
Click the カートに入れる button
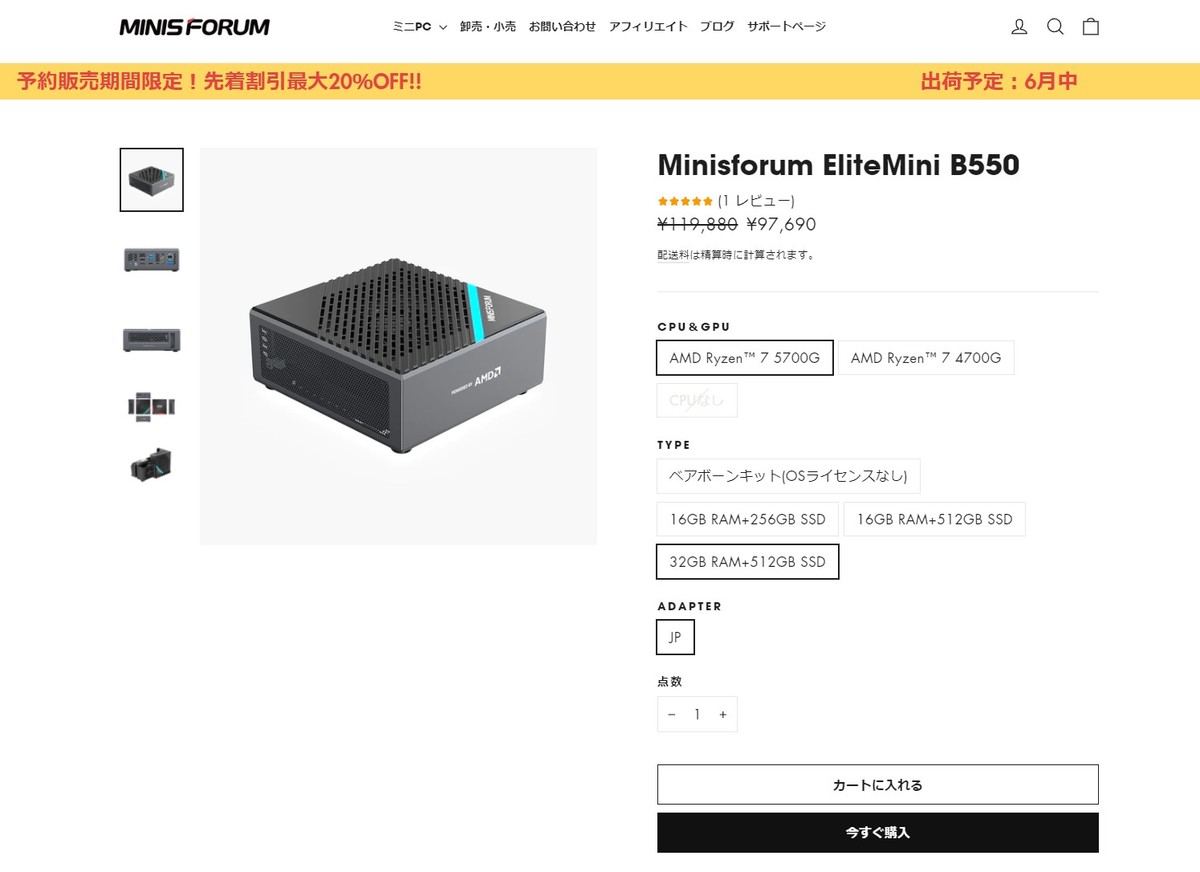tap(876, 784)
